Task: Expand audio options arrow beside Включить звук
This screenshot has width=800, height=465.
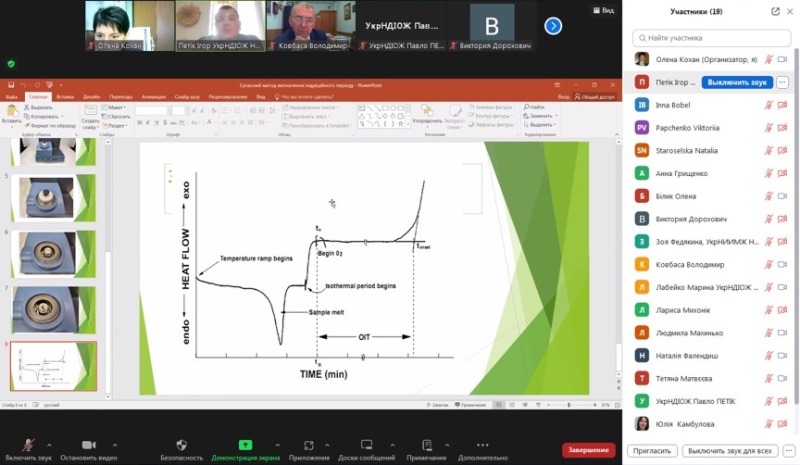Action: (x=49, y=445)
